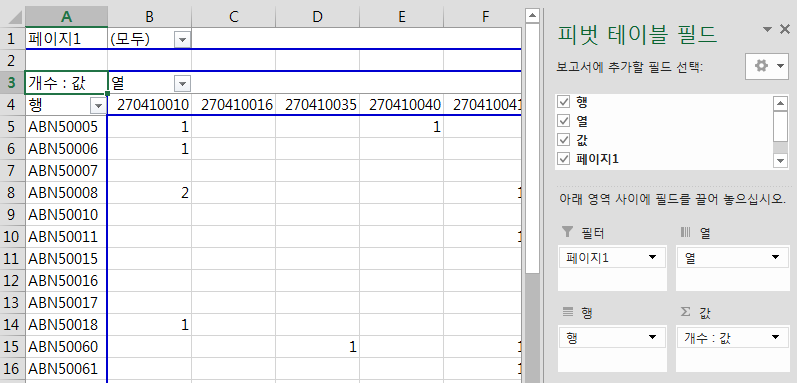This screenshot has width=797, height=383.
Task: Click value 1 under 270410040 for ABN50005
Action: (401, 127)
